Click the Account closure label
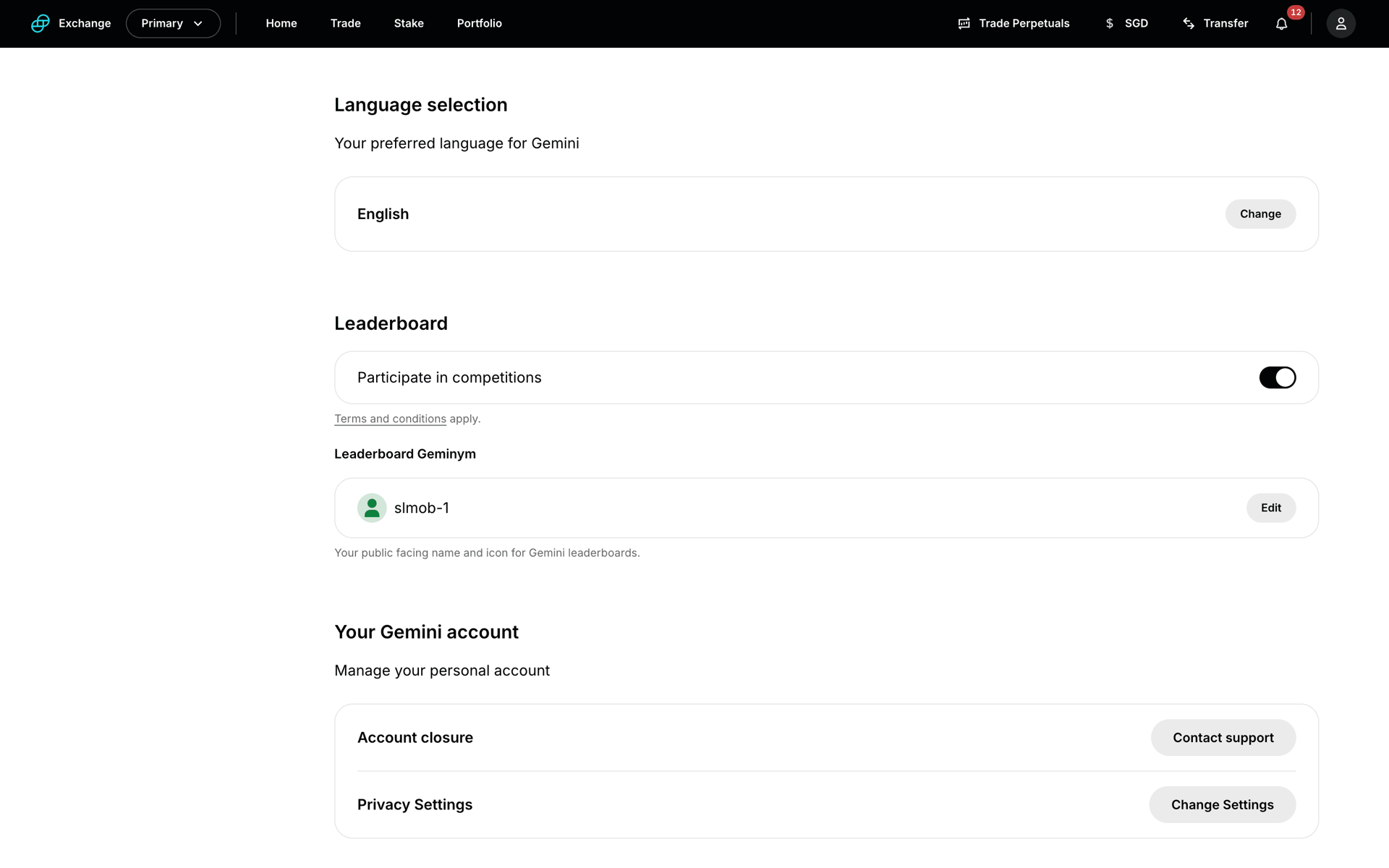The image size is (1389, 868). point(415,738)
